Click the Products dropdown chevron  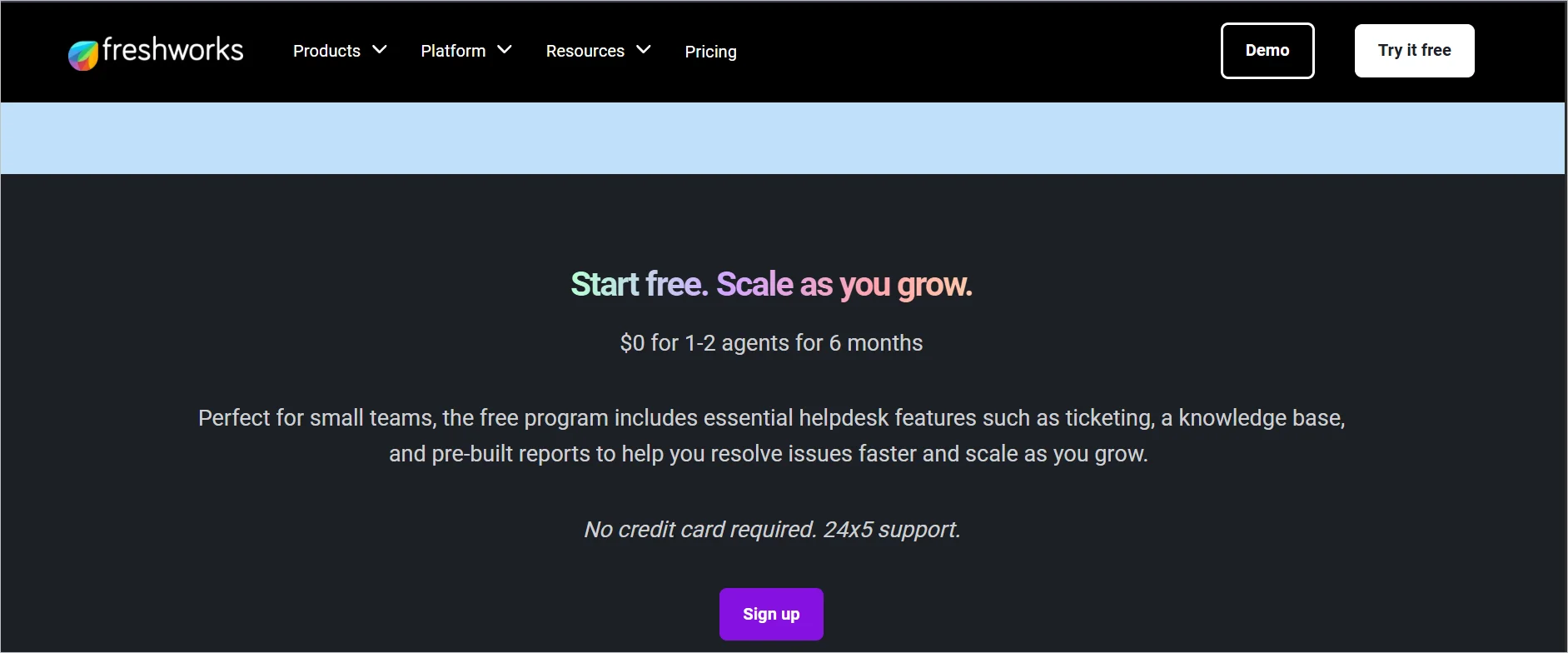pos(380,50)
